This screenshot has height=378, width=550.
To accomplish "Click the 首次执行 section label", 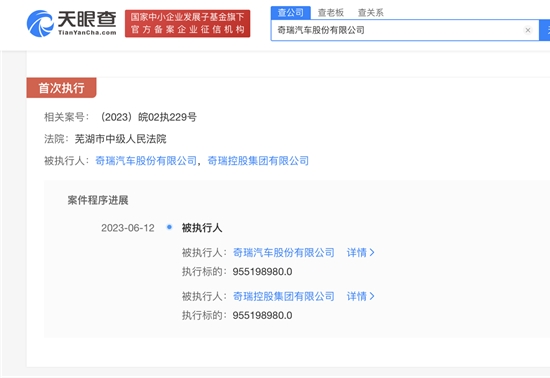I will 61,88.
